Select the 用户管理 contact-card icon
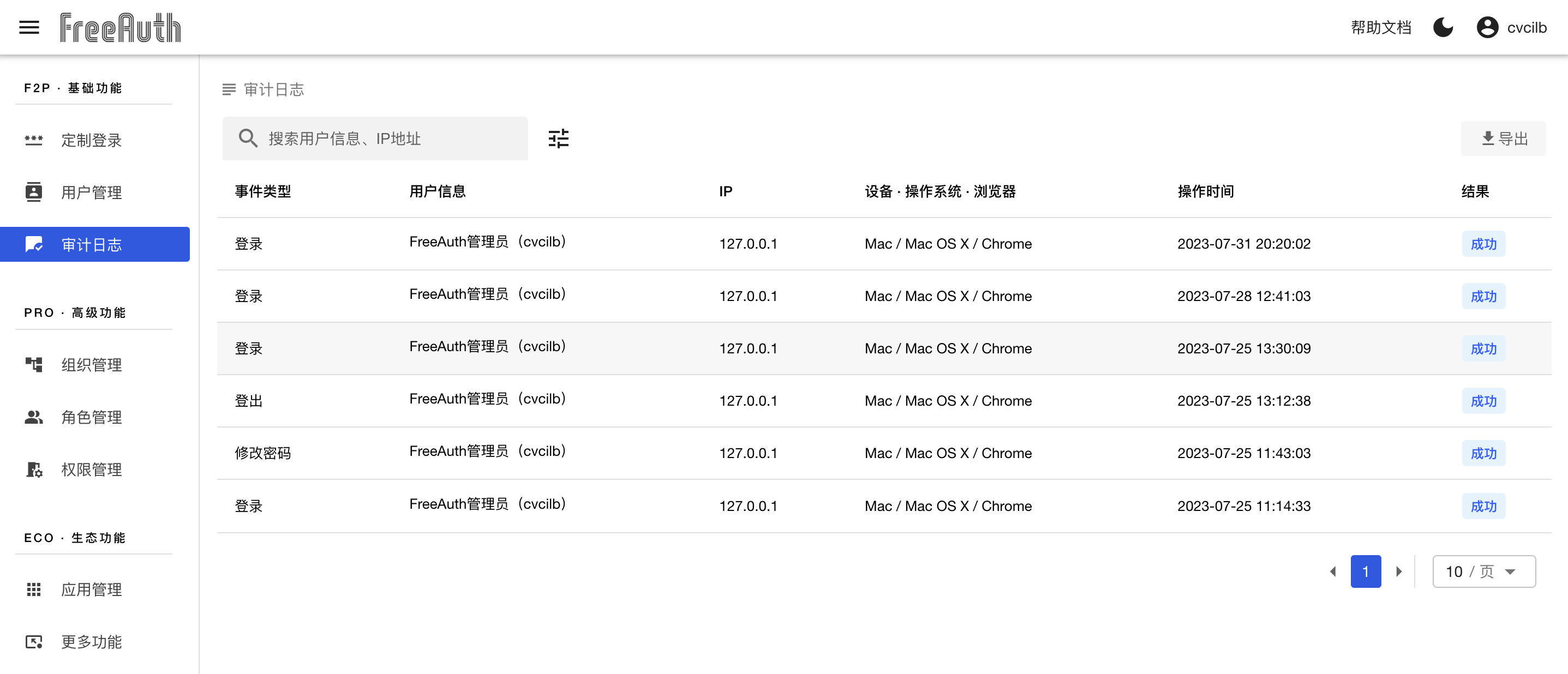Viewport: 1568px width, 674px height. tap(33, 192)
